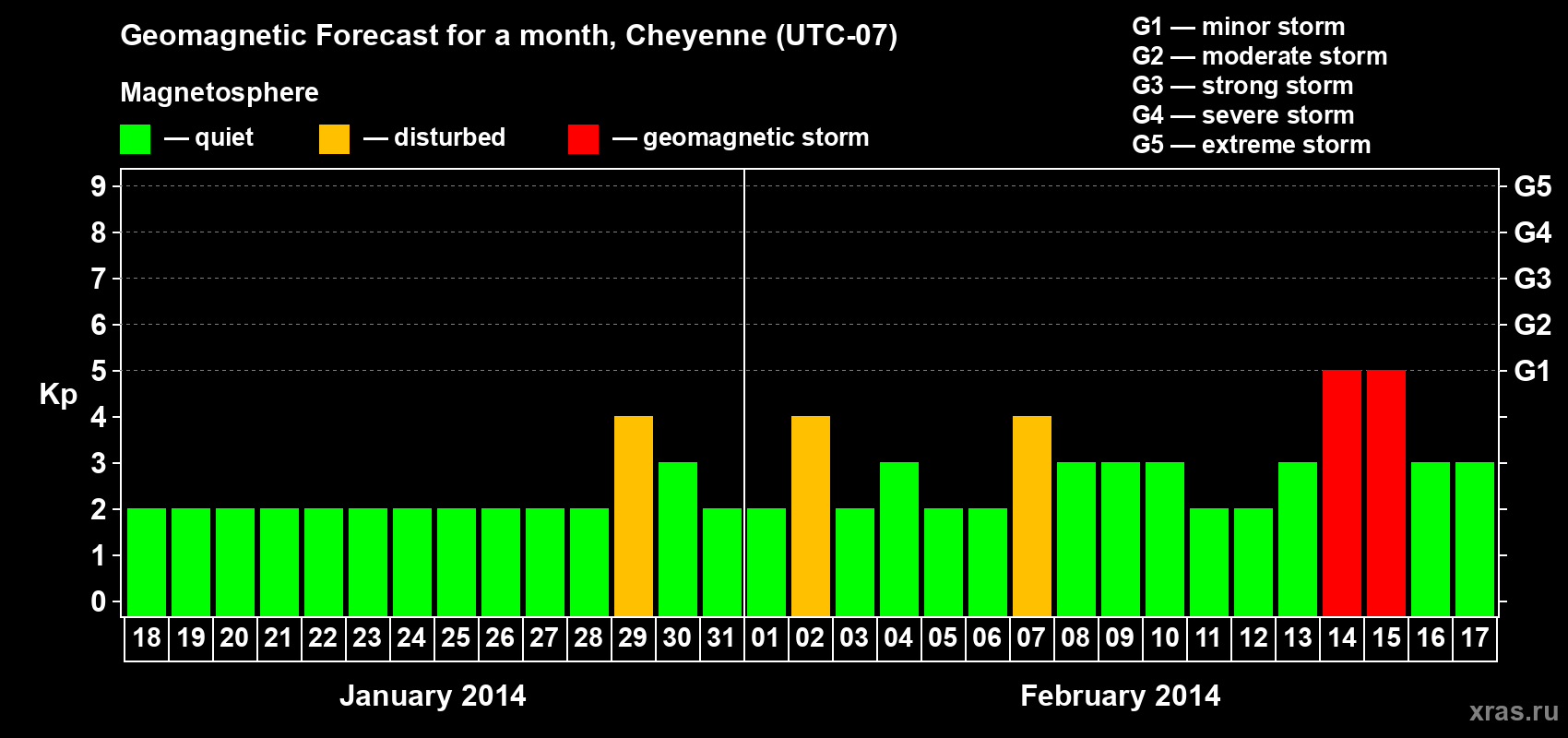Click the G1 label on right axis
Image resolution: width=1568 pixels, height=738 pixels.
coord(1533,371)
